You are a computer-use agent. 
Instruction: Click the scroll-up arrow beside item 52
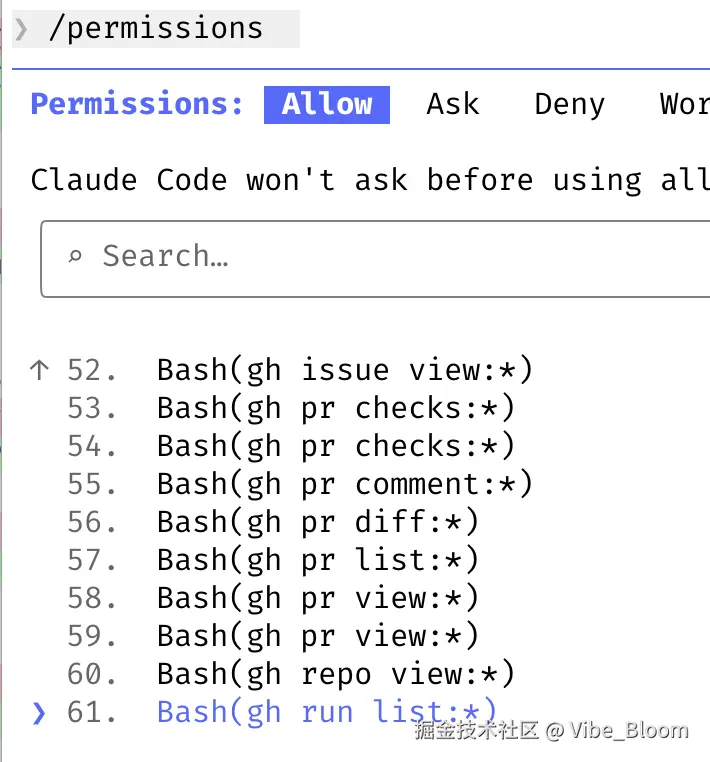pos(40,371)
